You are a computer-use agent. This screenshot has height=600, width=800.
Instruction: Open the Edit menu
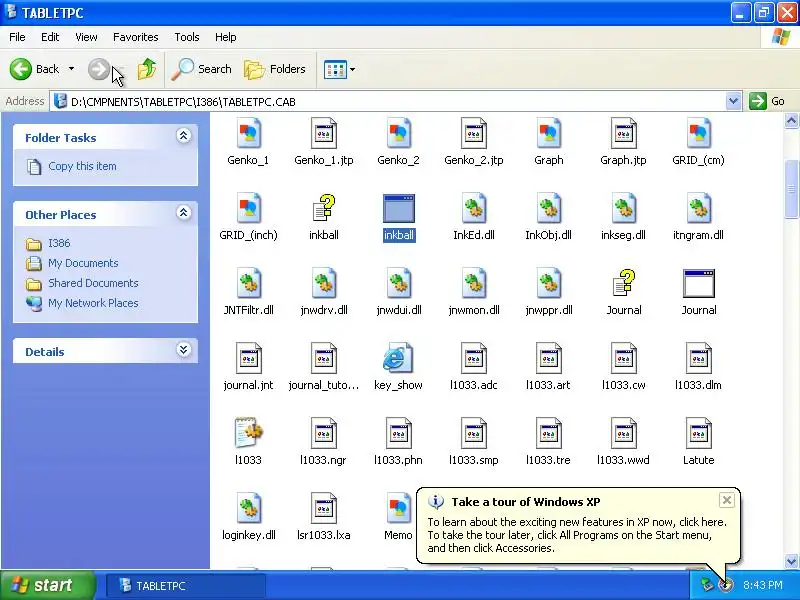[x=50, y=37]
